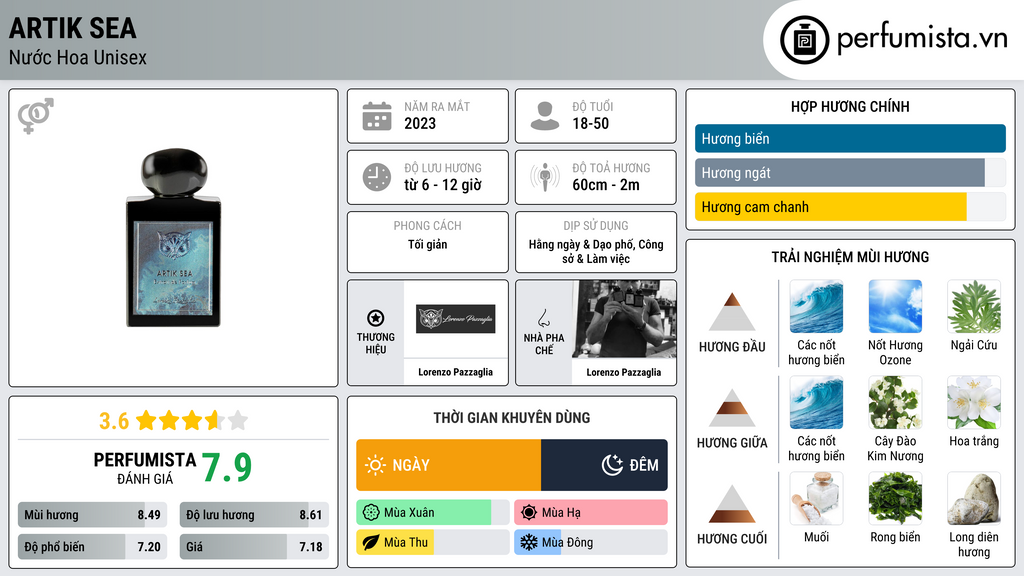The image size is (1024, 576).
Task: Click the unisex gender symbol icon
Action: [35, 116]
